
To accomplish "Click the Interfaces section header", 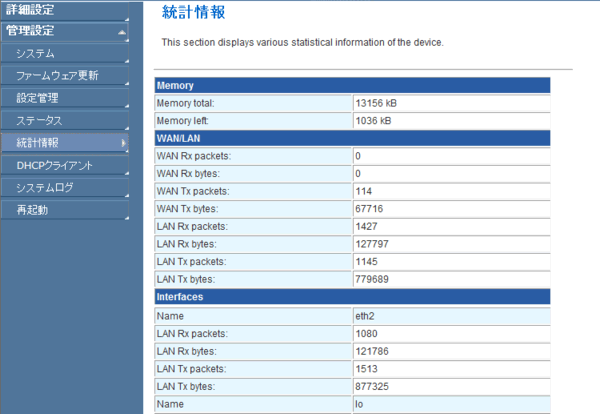I will pos(352,297).
